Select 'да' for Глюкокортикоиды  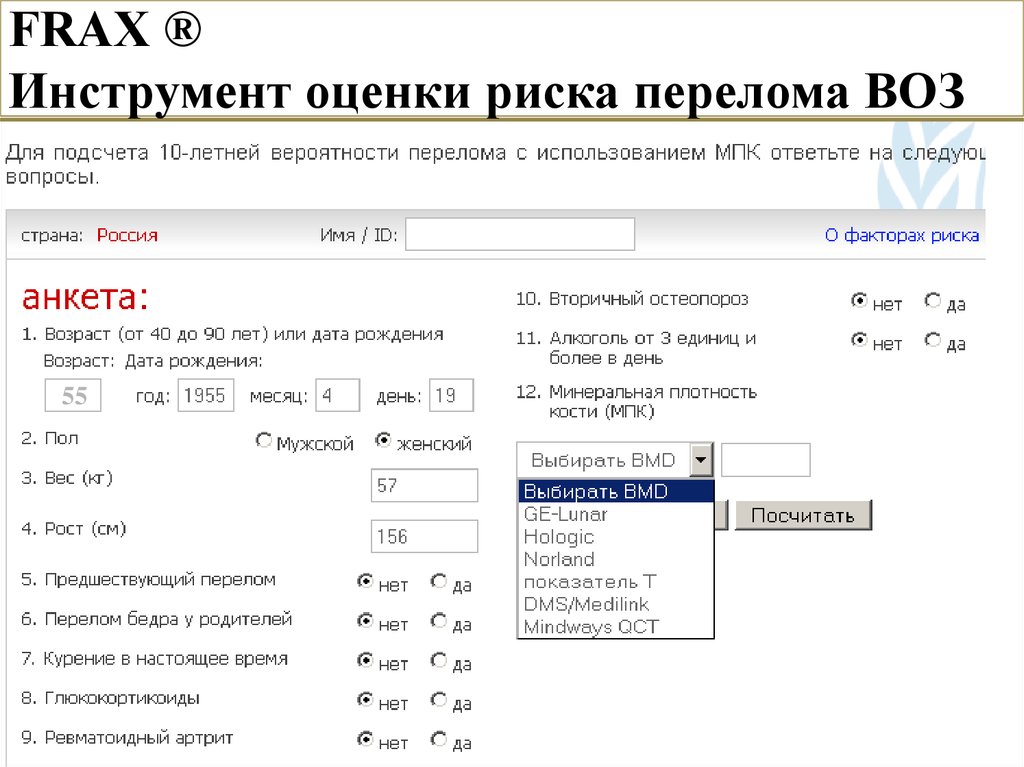click(x=438, y=700)
